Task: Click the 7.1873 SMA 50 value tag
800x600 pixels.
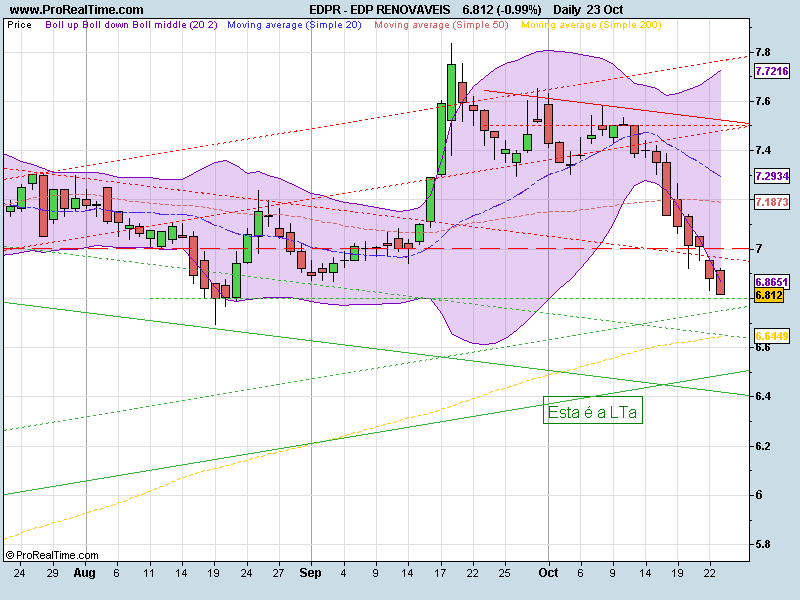Action: (771, 202)
